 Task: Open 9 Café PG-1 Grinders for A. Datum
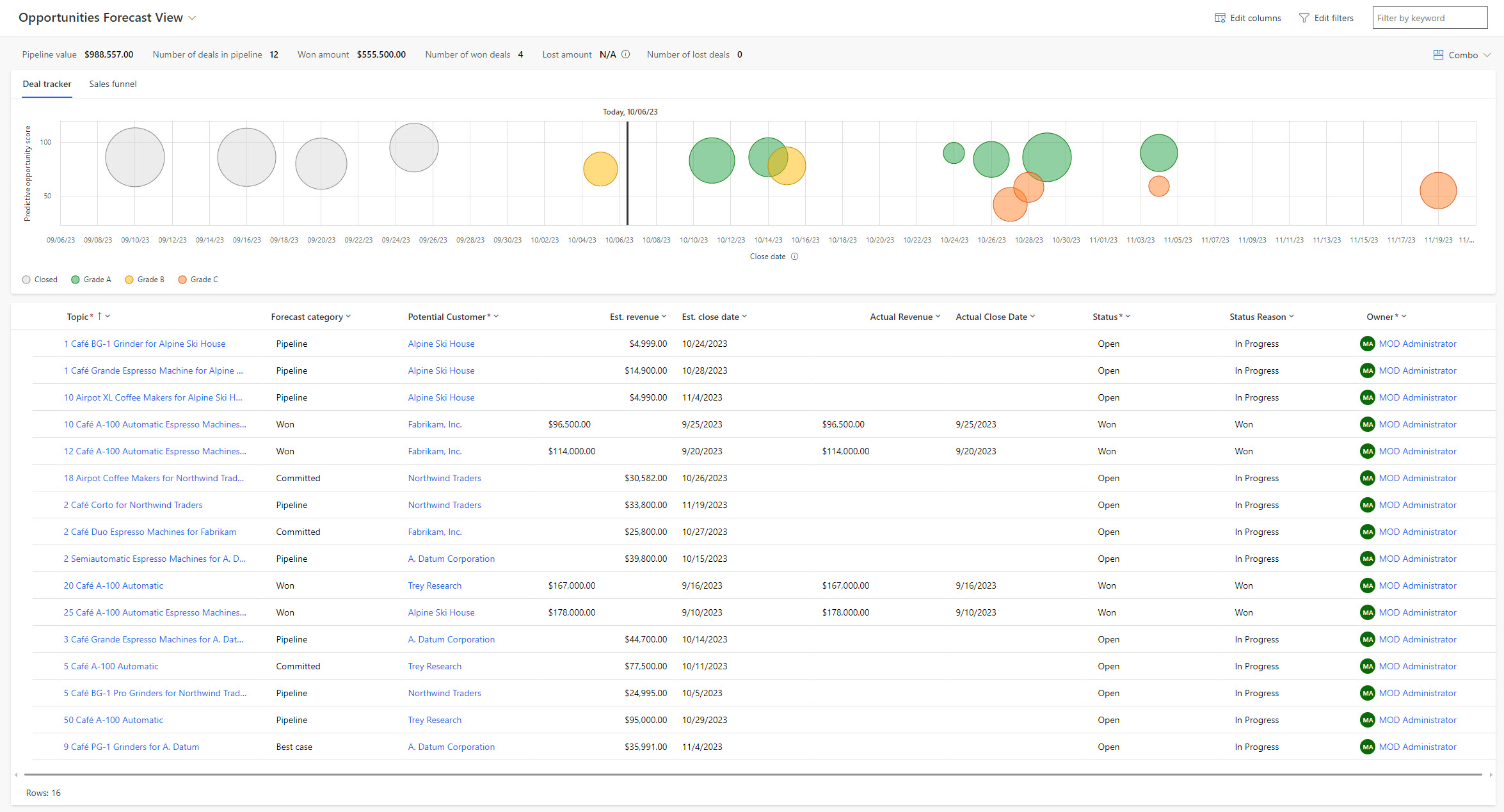[131, 747]
